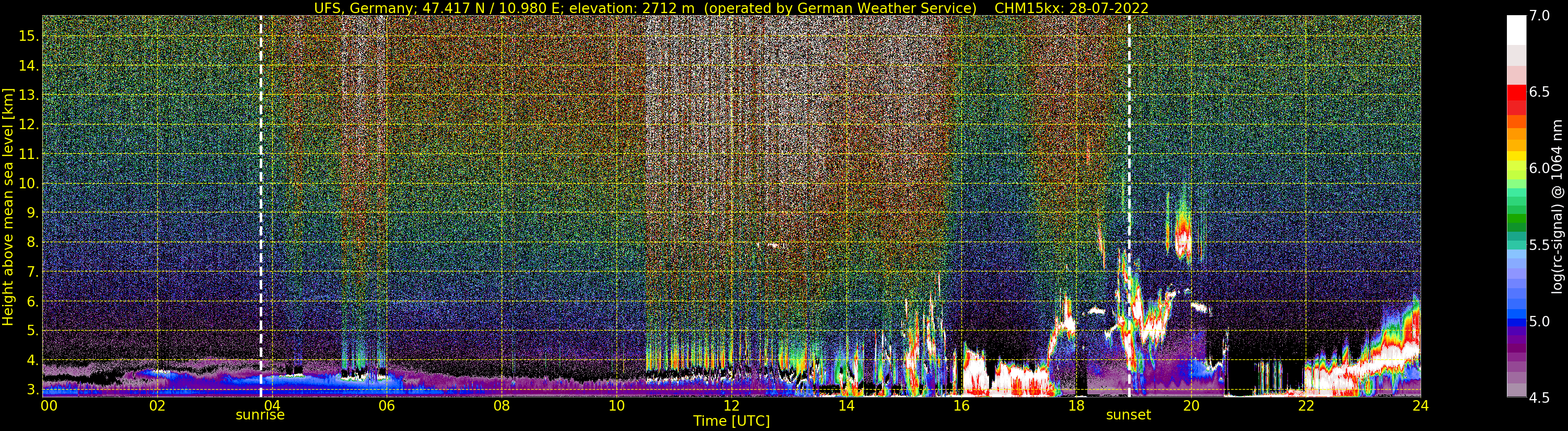Click the 6. height tick label
The image size is (1568, 431).
coord(32,301)
